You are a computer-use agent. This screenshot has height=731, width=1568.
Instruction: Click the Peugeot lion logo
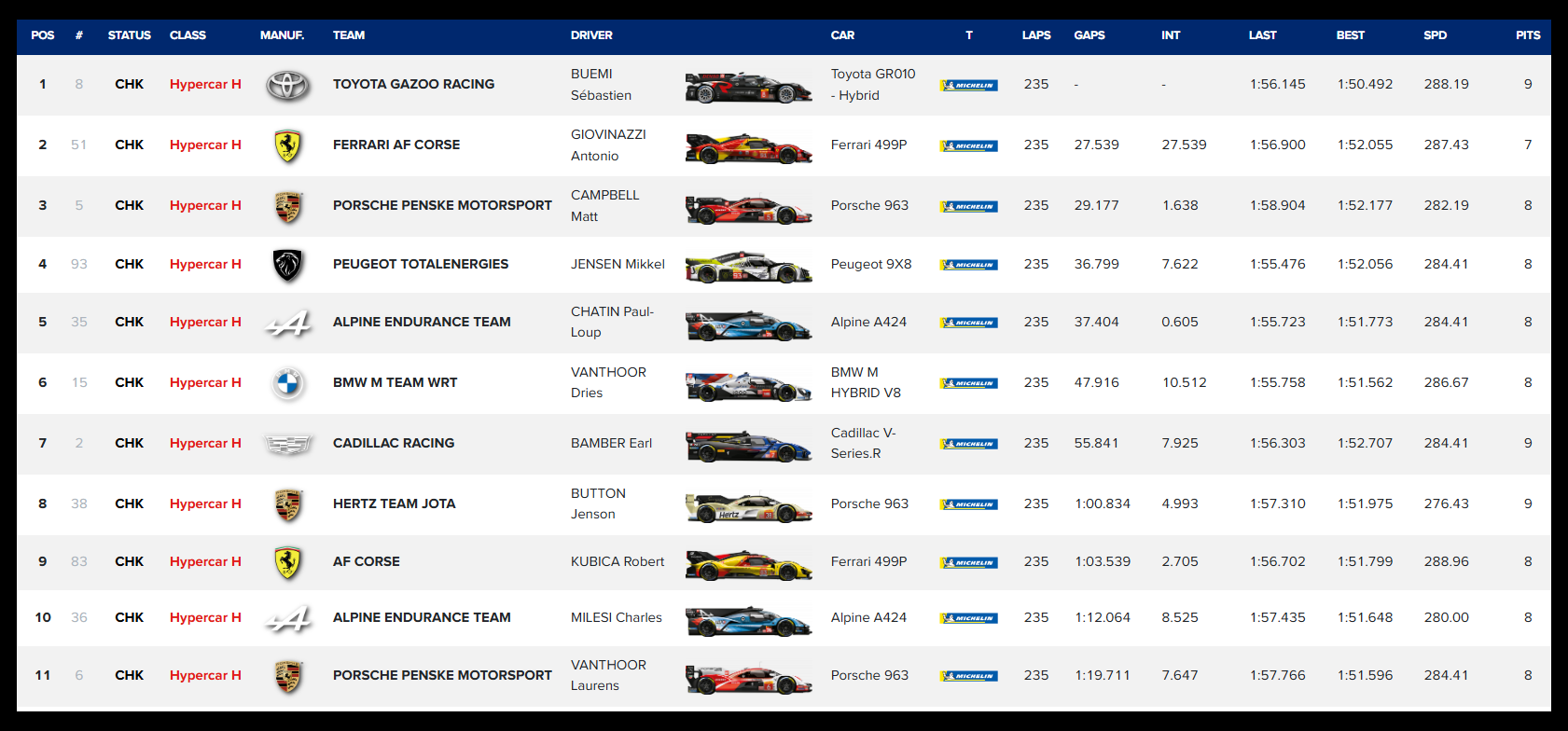tap(288, 265)
